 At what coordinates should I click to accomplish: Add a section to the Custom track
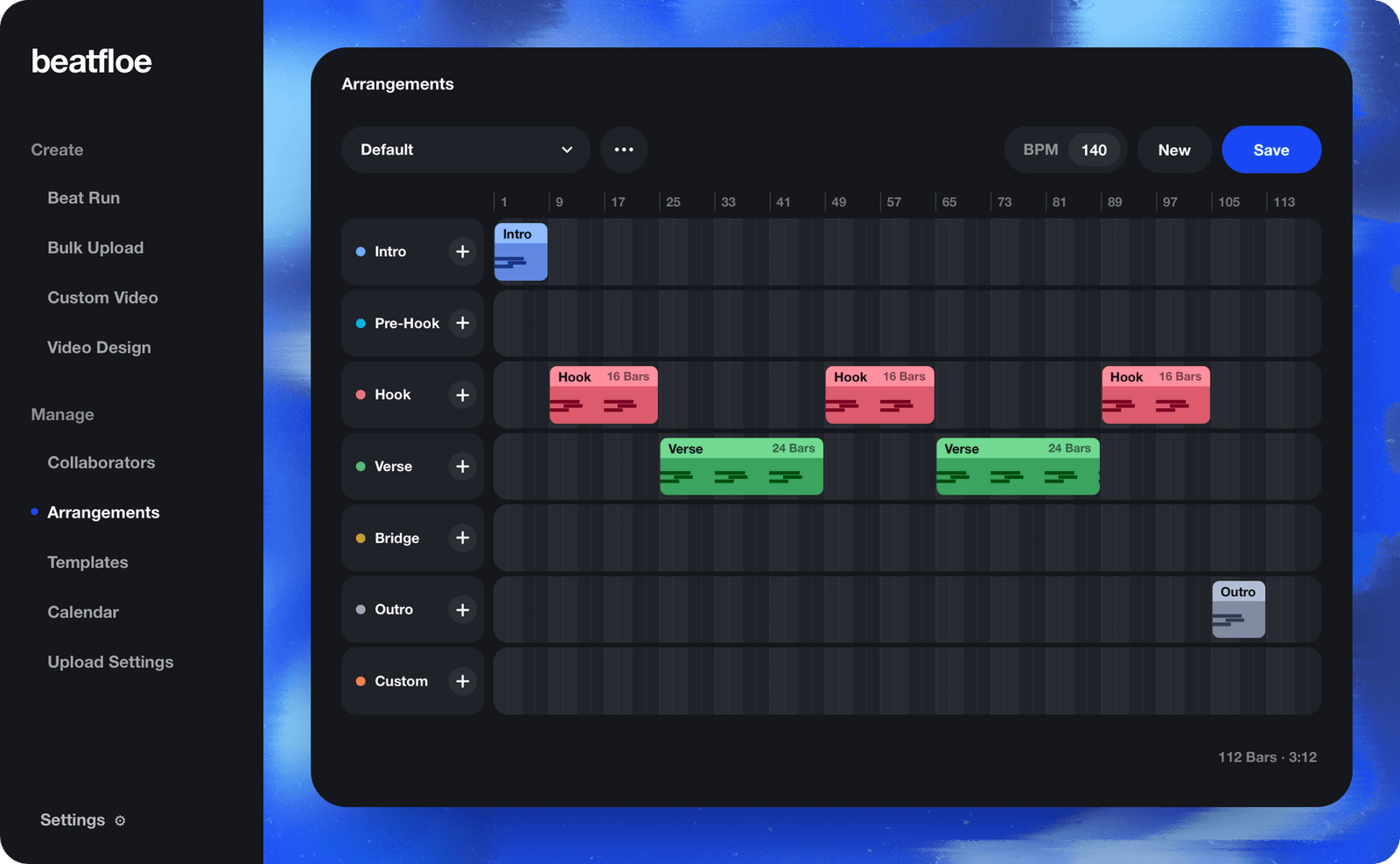point(463,681)
